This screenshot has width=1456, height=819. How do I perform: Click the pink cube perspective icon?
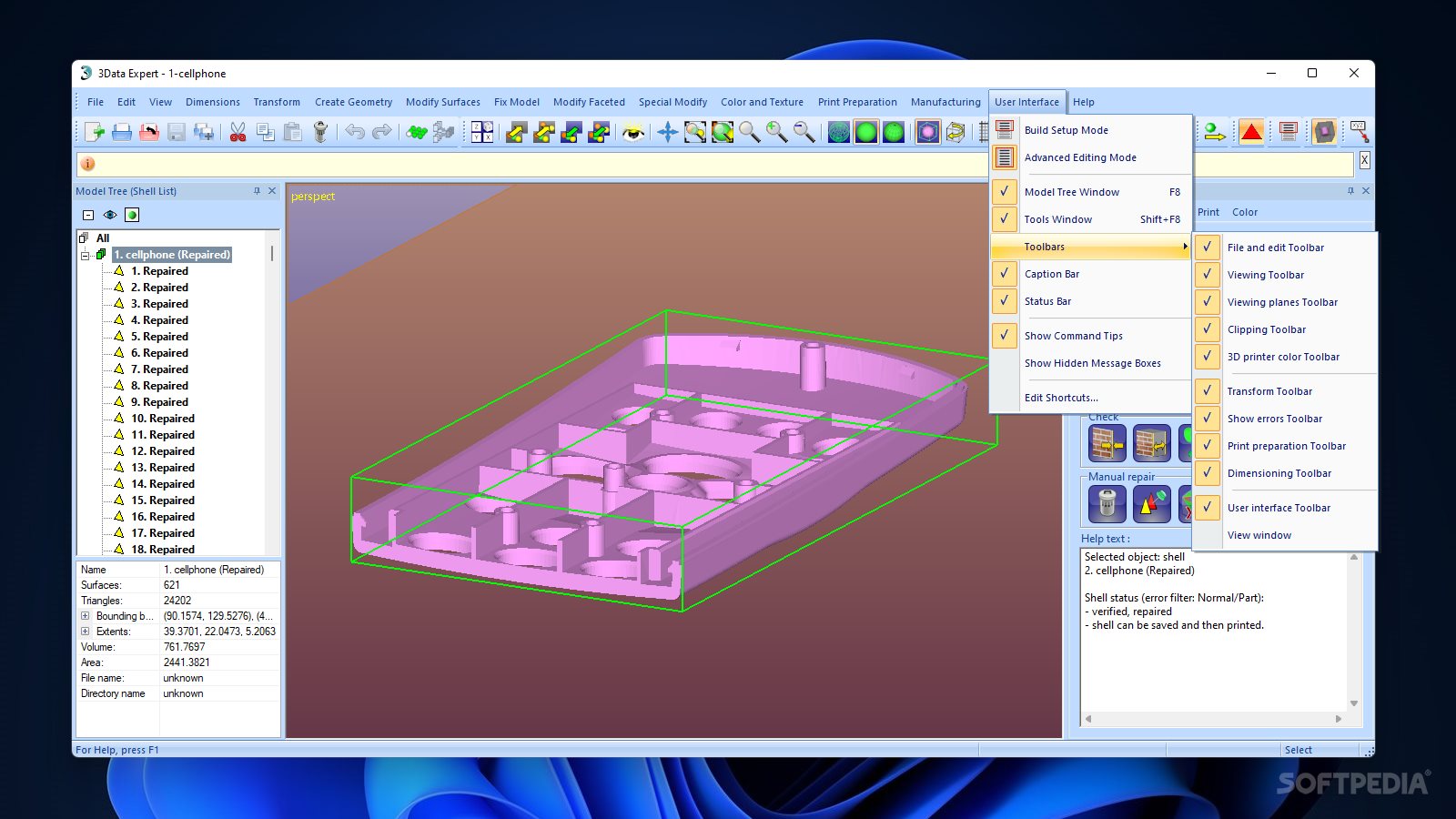(927, 132)
